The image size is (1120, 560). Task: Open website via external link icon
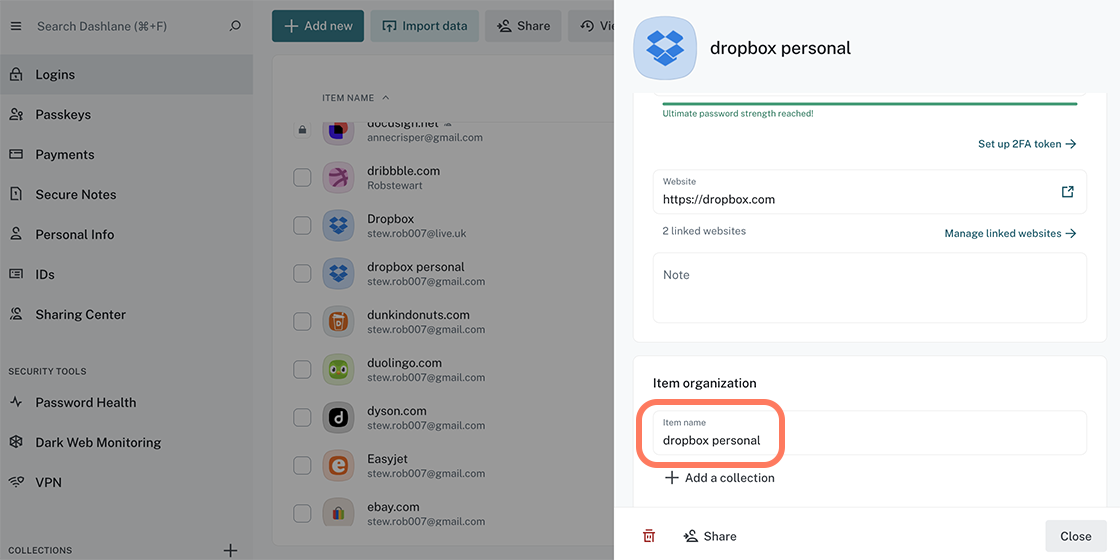point(1067,192)
